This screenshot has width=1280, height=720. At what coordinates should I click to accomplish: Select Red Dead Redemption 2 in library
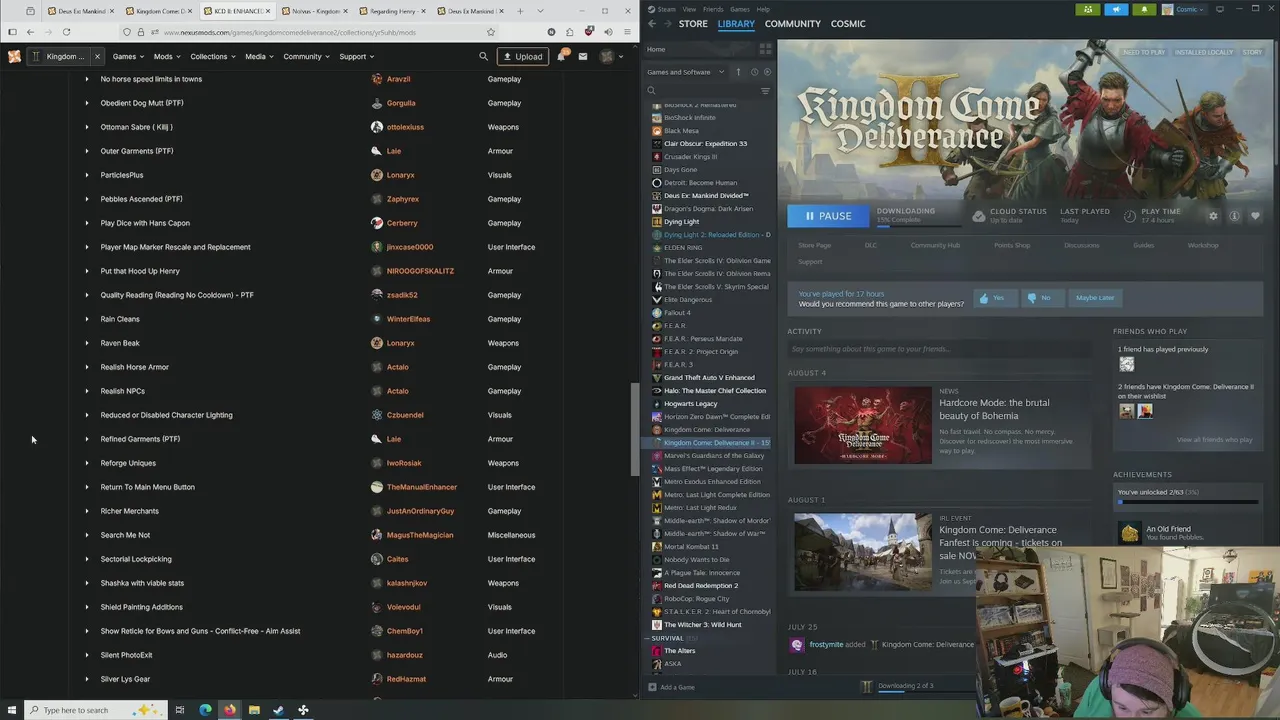(x=701, y=586)
